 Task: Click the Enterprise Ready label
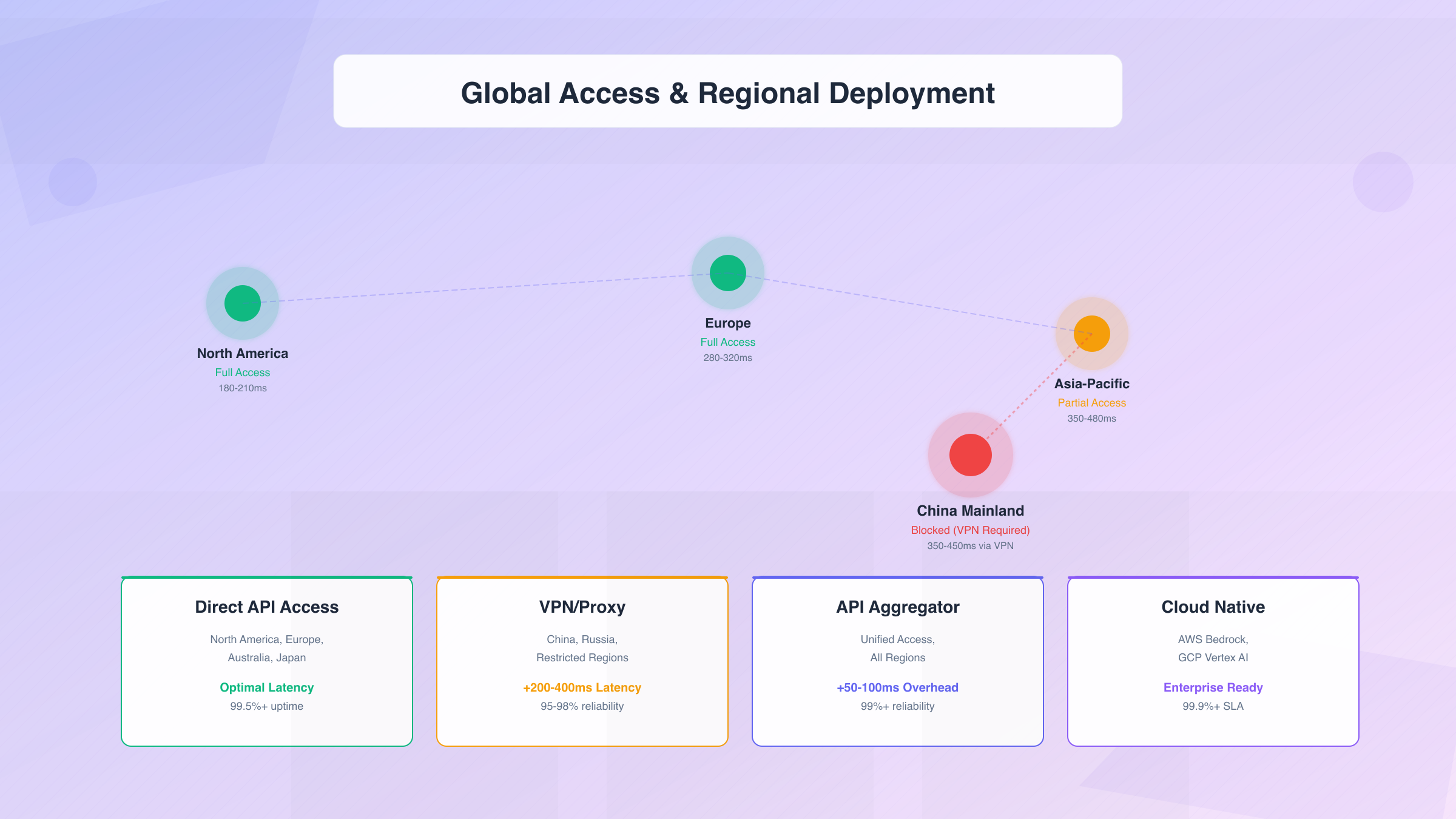[1213, 687]
